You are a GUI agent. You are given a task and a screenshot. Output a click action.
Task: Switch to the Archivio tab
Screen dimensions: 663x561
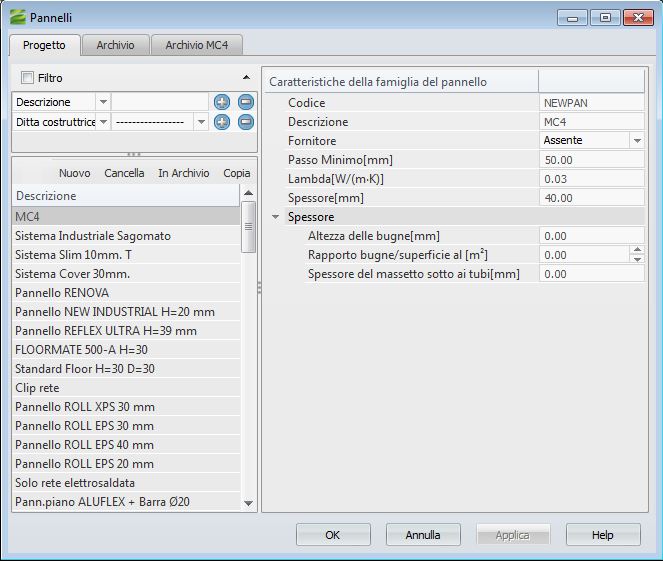tap(115, 45)
